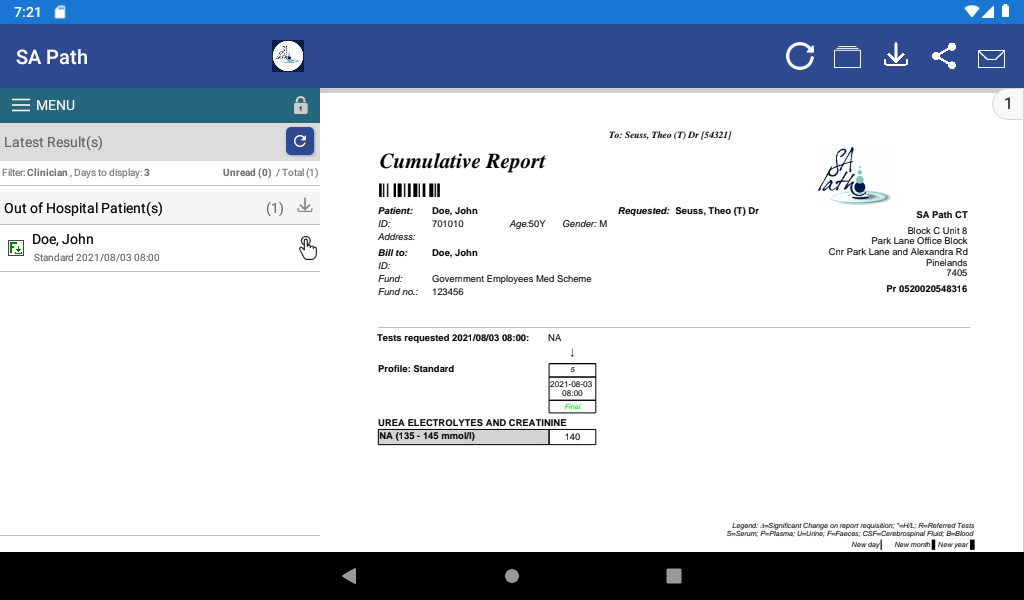Image resolution: width=1024 pixels, height=600 pixels.
Task: Email the report via envelope icon
Action: [x=991, y=58]
